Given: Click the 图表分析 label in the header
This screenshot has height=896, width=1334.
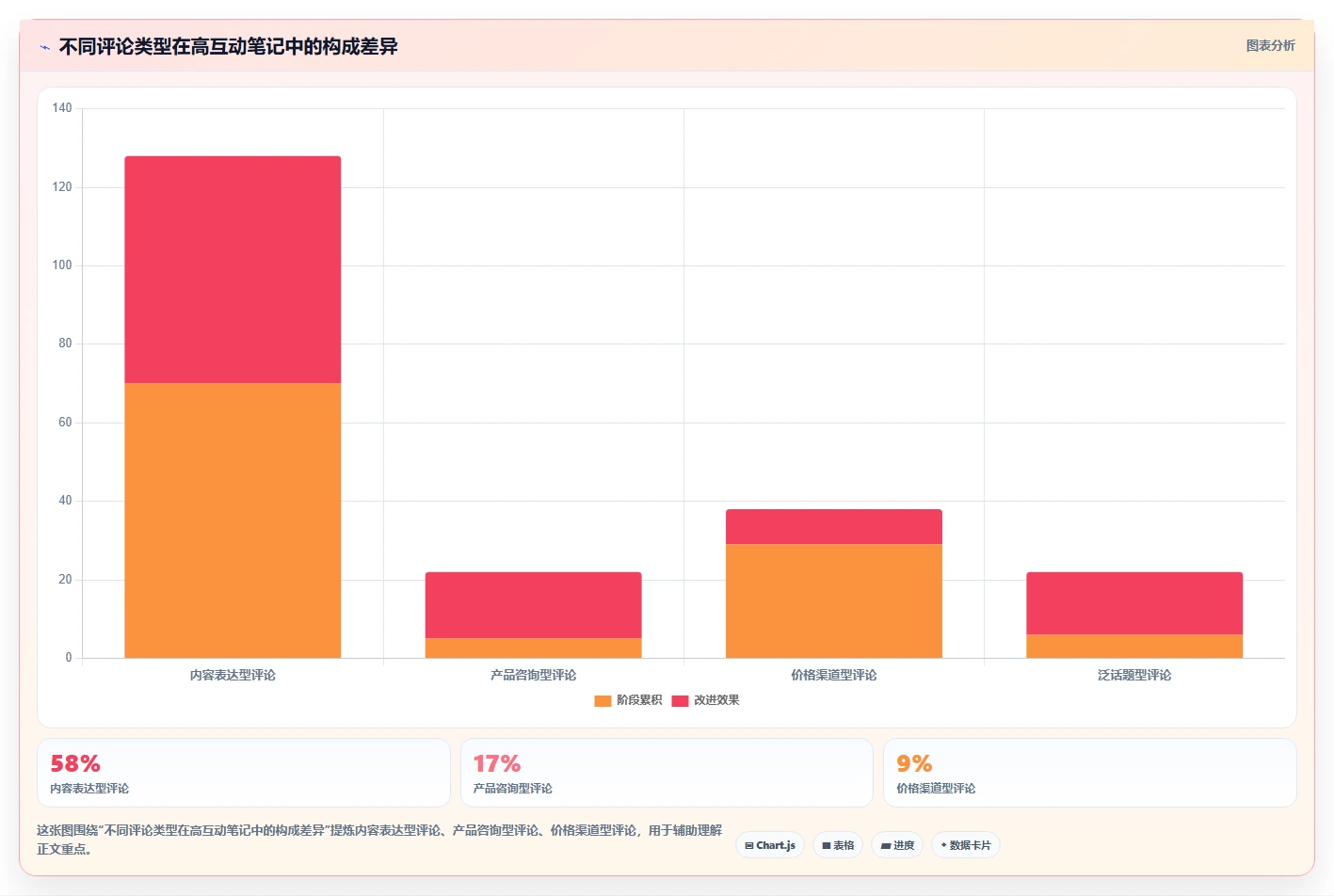Looking at the screenshot, I should (1270, 45).
